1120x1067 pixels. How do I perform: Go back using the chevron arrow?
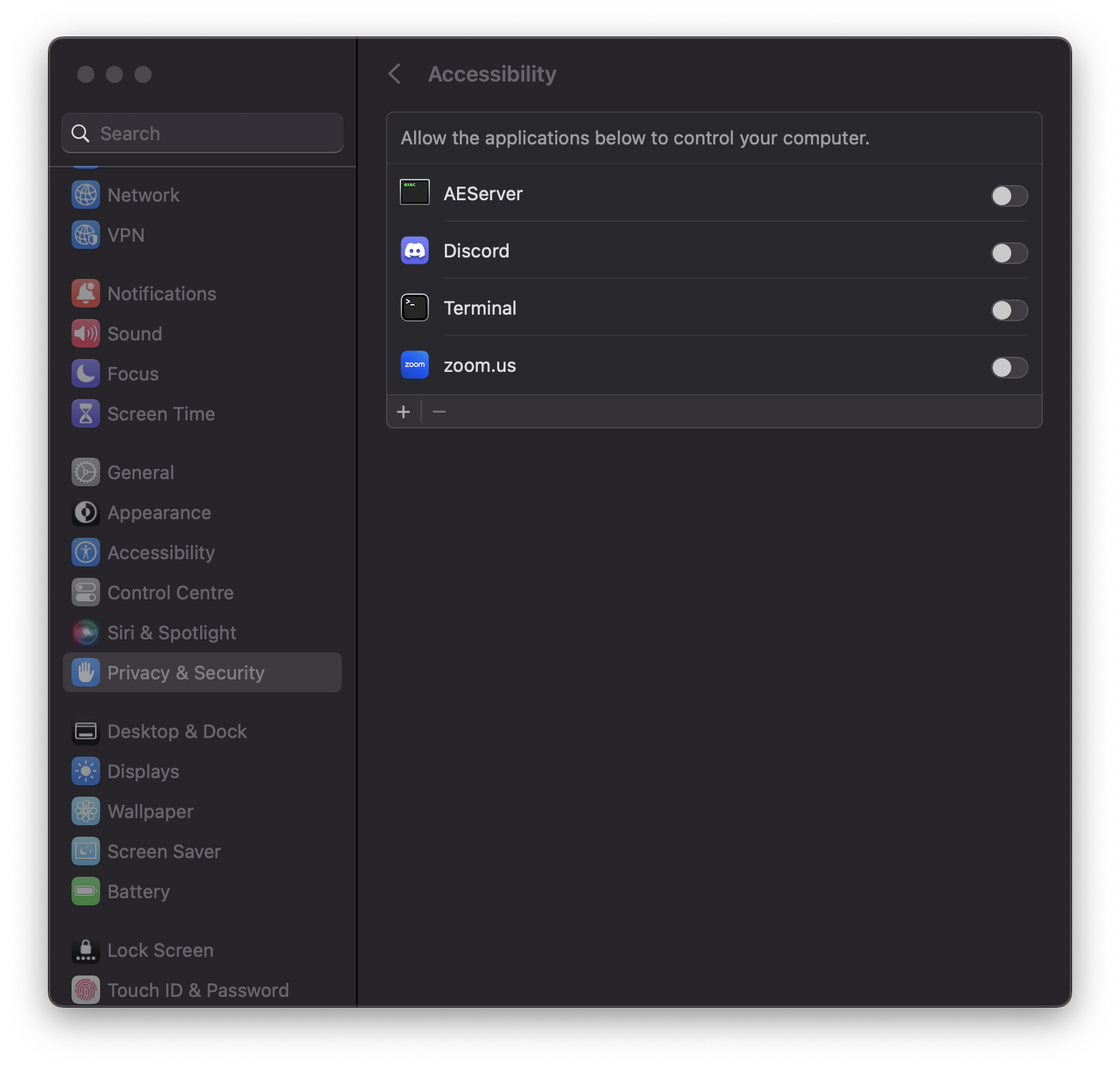click(395, 74)
